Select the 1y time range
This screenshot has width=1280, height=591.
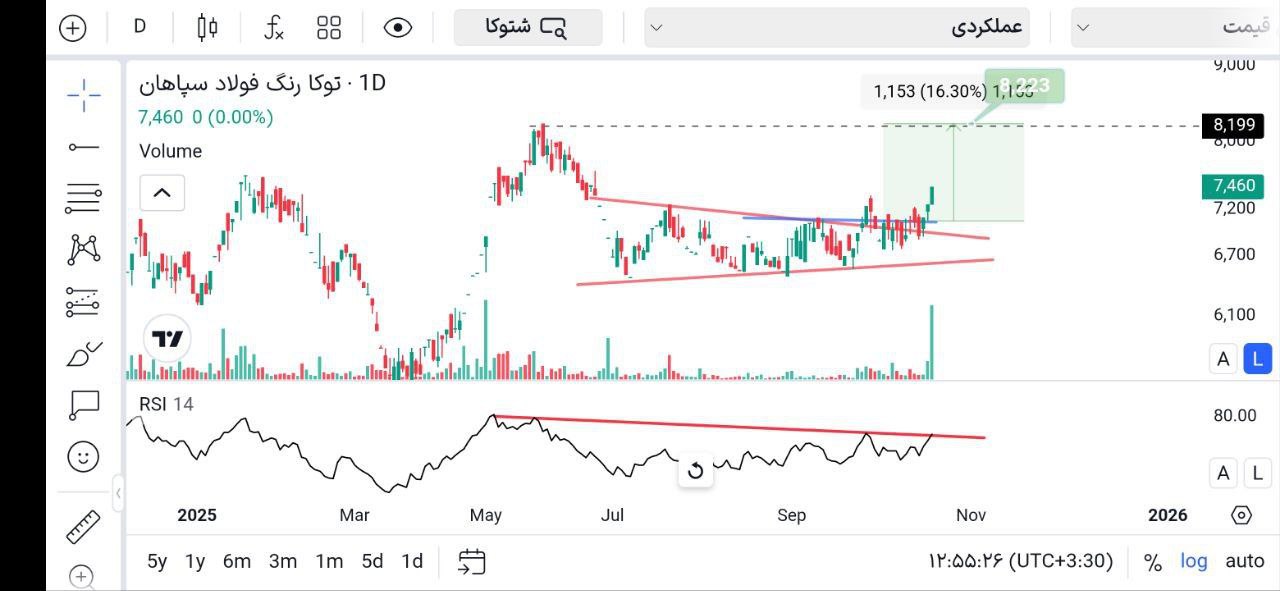coord(195,561)
